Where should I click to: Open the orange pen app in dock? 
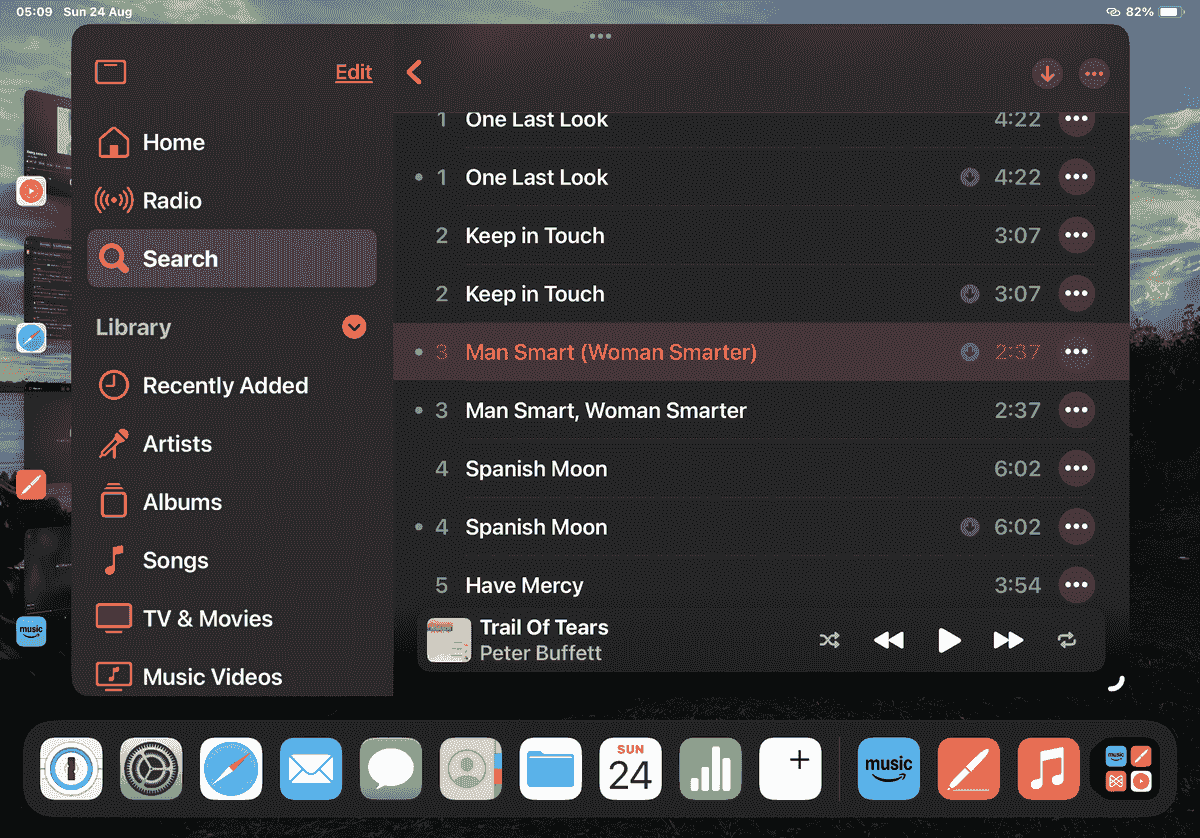(x=969, y=769)
